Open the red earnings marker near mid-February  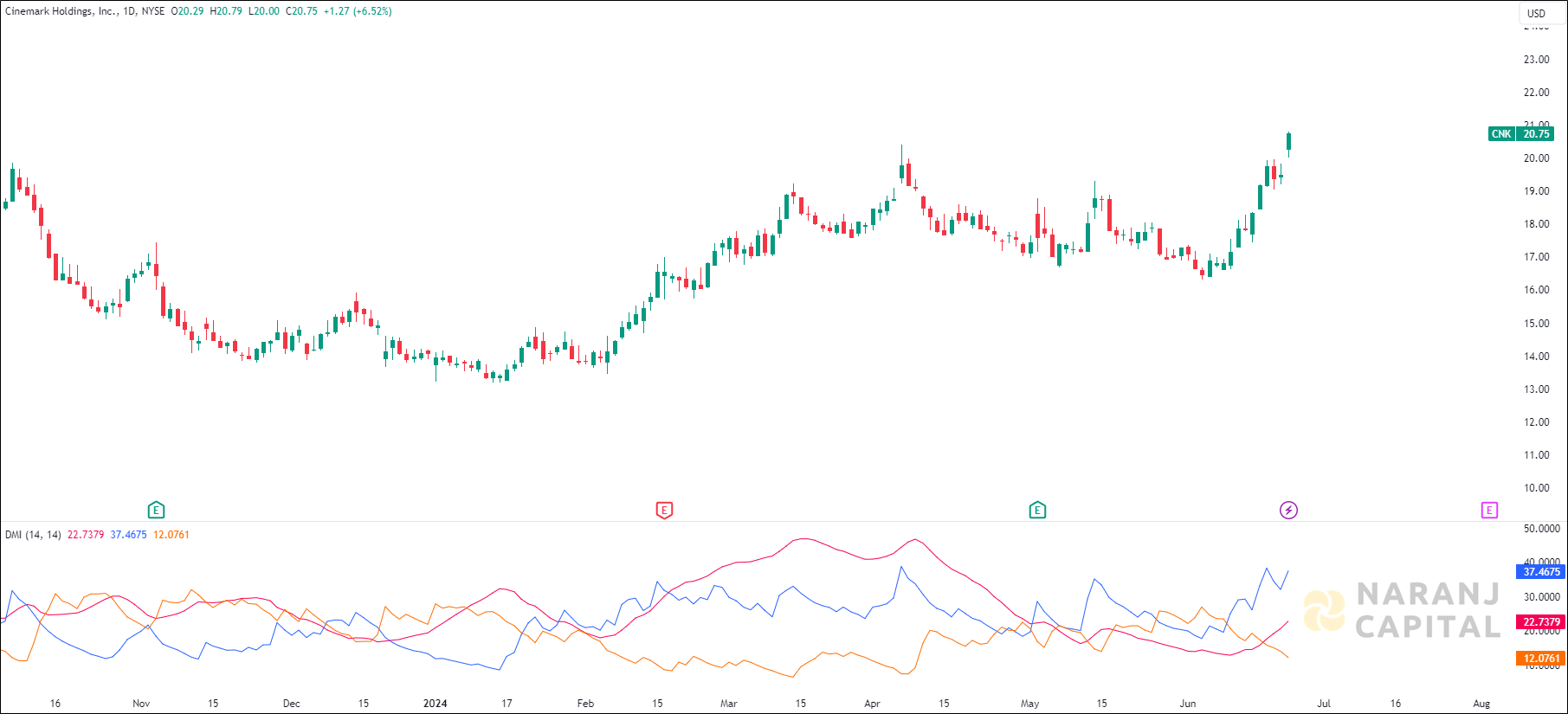coord(664,510)
